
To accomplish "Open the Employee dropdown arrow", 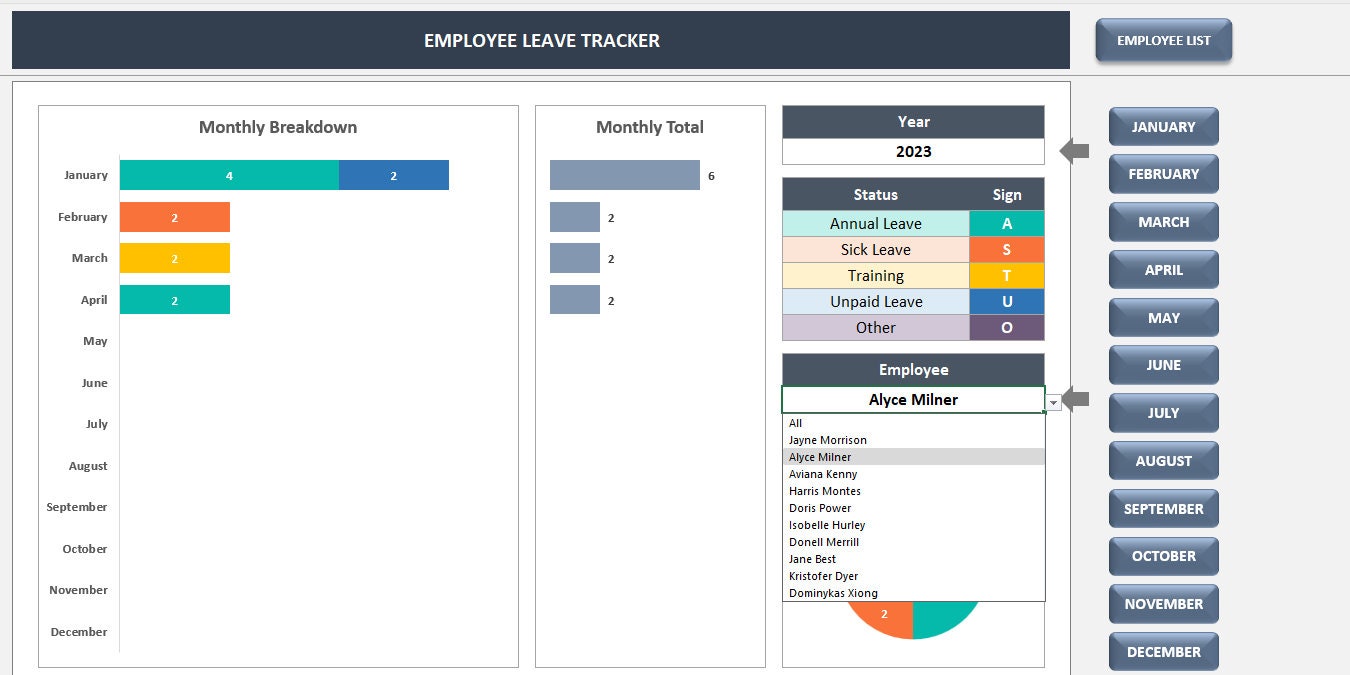I will click(1053, 400).
